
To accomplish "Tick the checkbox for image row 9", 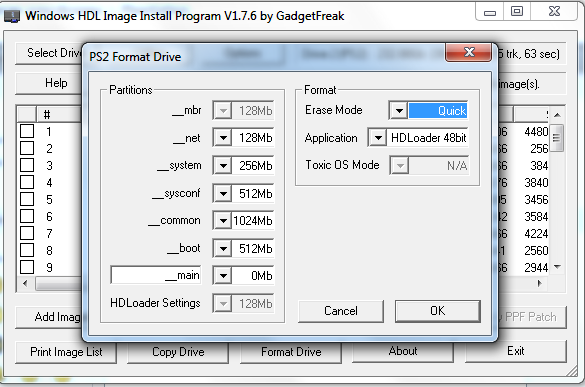I will tap(27, 267).
